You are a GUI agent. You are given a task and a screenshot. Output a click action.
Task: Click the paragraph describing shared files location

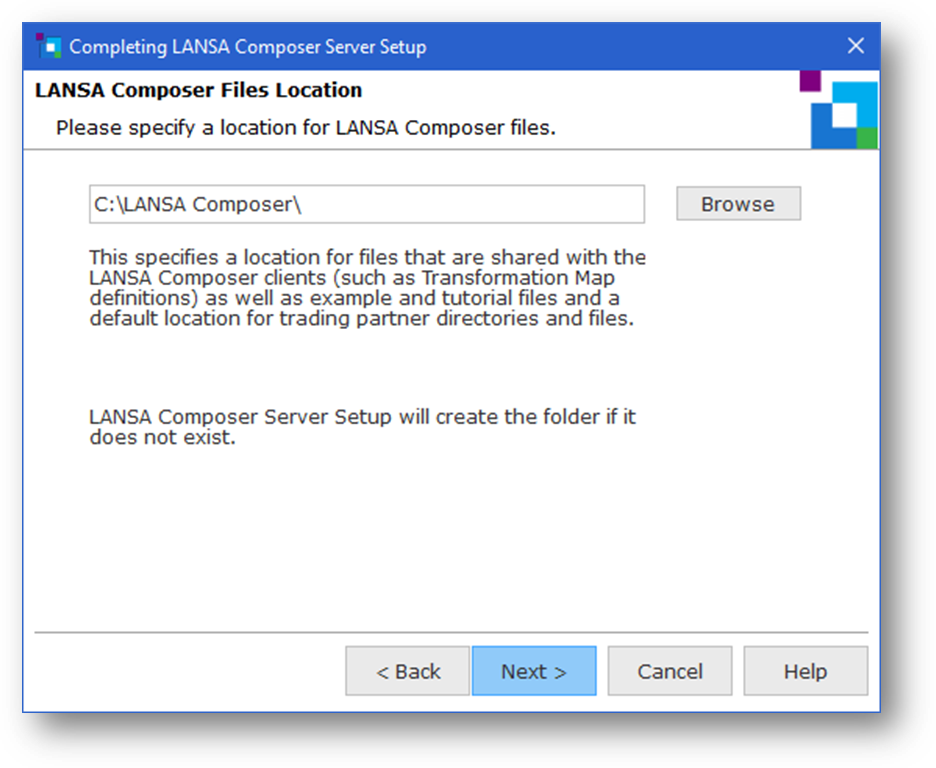367,288
